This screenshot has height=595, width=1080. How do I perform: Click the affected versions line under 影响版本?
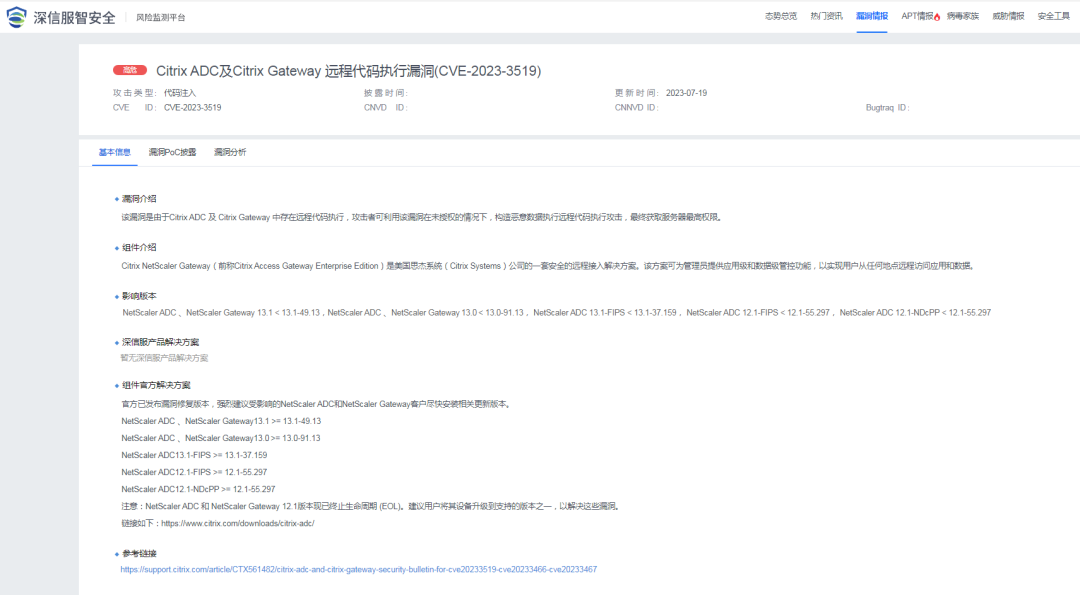tap(557, 313)
